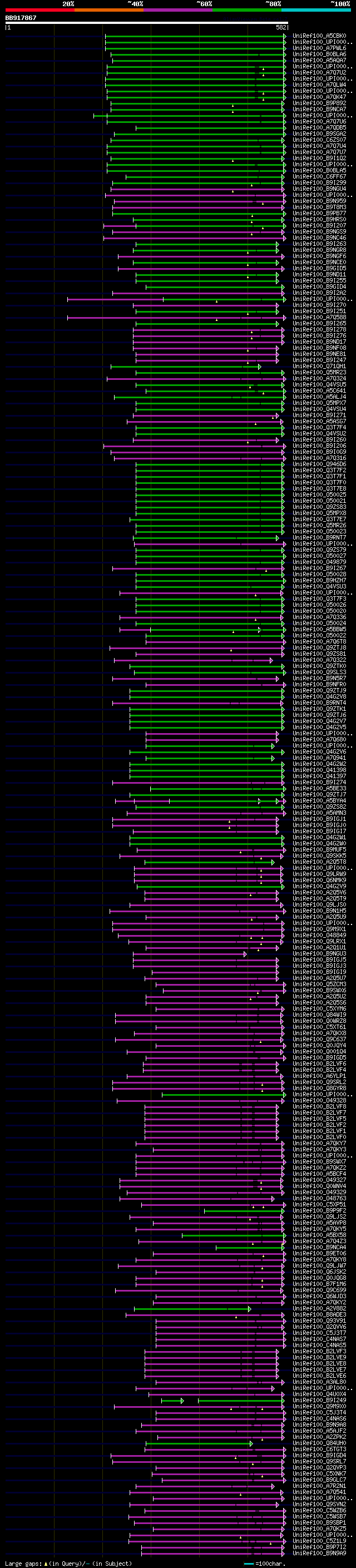The width and height of the screenshot is (356, 1568).
Task: Click the UniRef100_A7QDB5 label
Action: (x=319, y=128)
